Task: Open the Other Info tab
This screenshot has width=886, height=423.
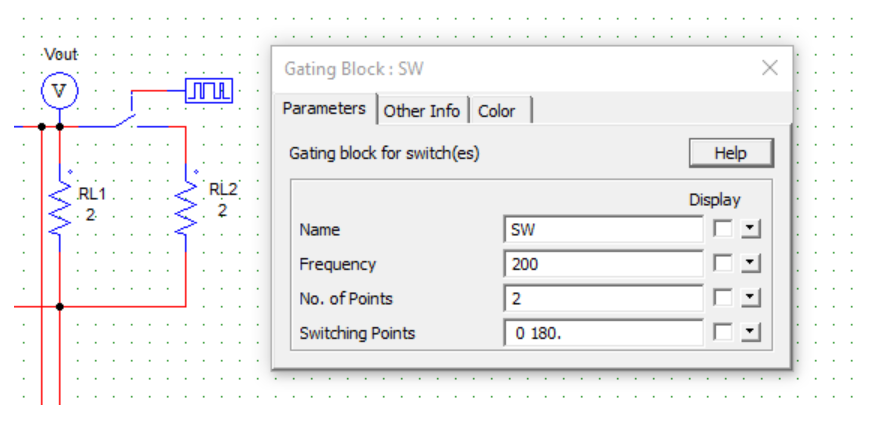Action: coord(422,111)
